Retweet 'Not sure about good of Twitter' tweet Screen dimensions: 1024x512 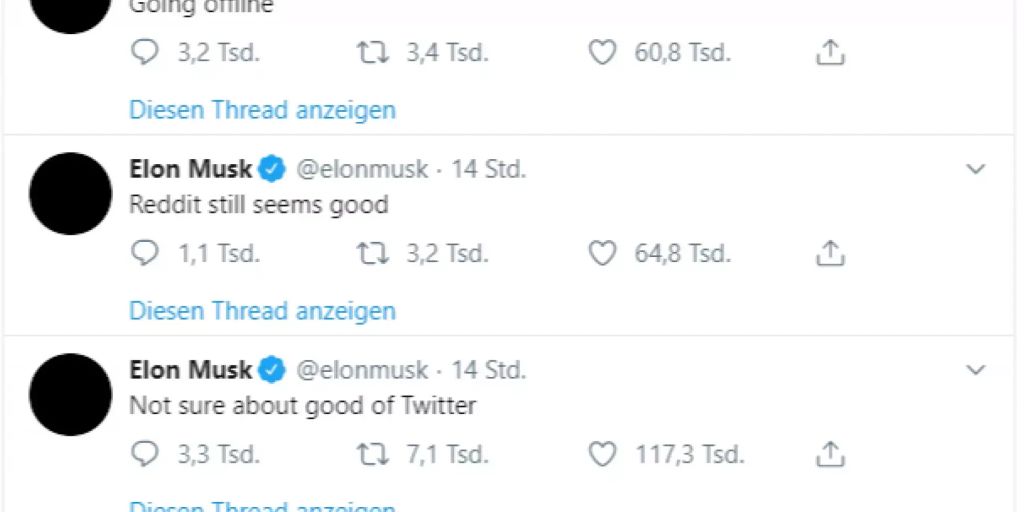[373, 455]
